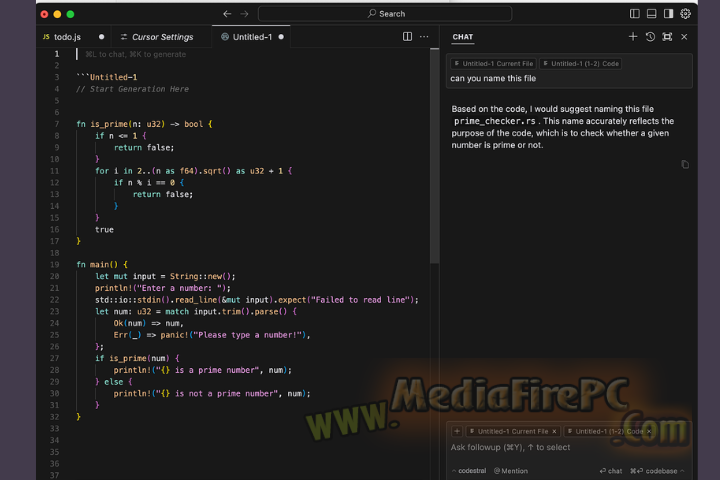This screenshot has height=480, width=720.
Task: Toggle the primary sidebar layout icon
Action: 635,14
